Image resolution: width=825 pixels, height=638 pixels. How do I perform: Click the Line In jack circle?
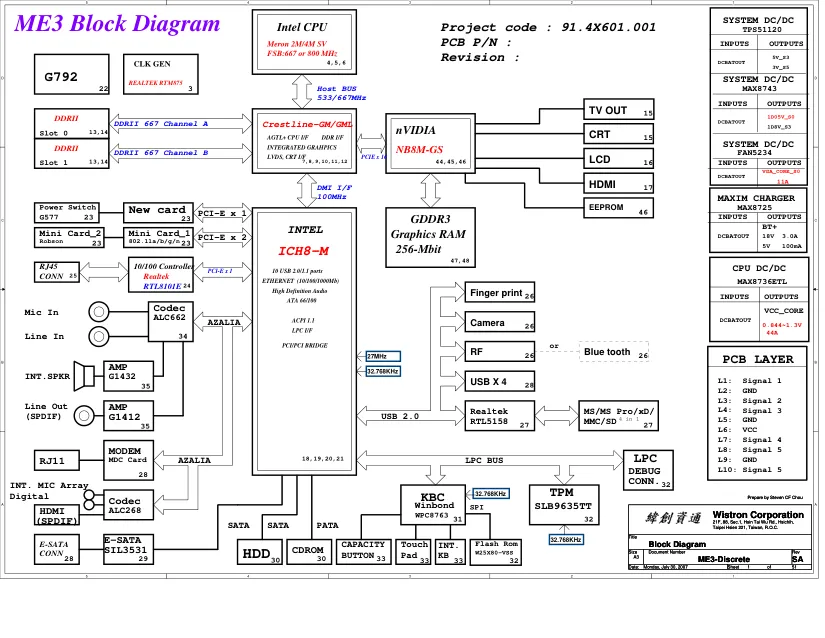pos(98,336)
